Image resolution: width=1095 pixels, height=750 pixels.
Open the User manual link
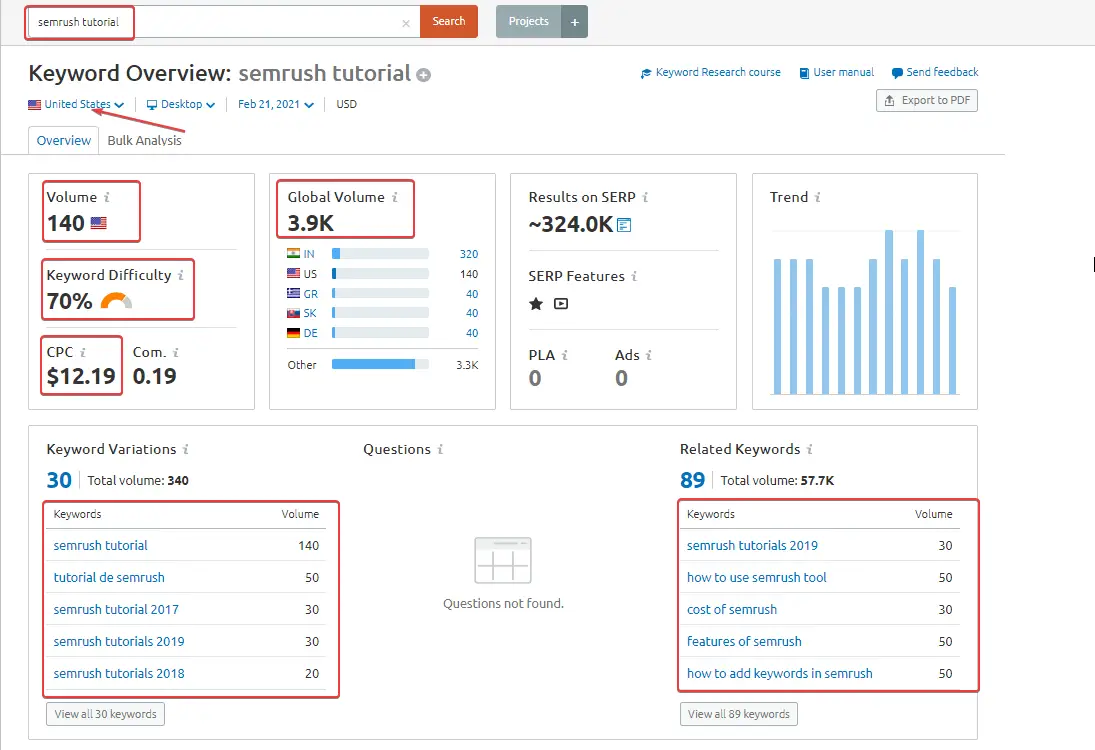pyautogui.click(x=837, y=73)
